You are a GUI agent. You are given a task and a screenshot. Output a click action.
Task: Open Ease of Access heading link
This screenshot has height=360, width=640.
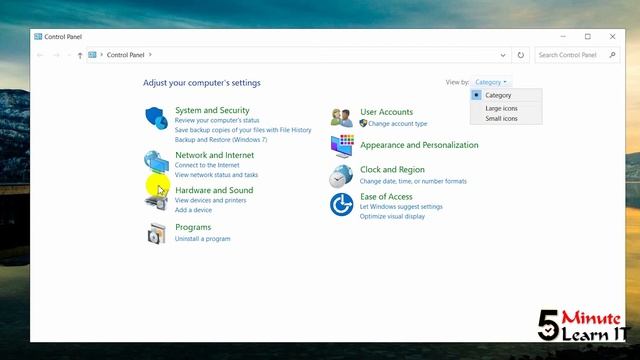[386, 197]
